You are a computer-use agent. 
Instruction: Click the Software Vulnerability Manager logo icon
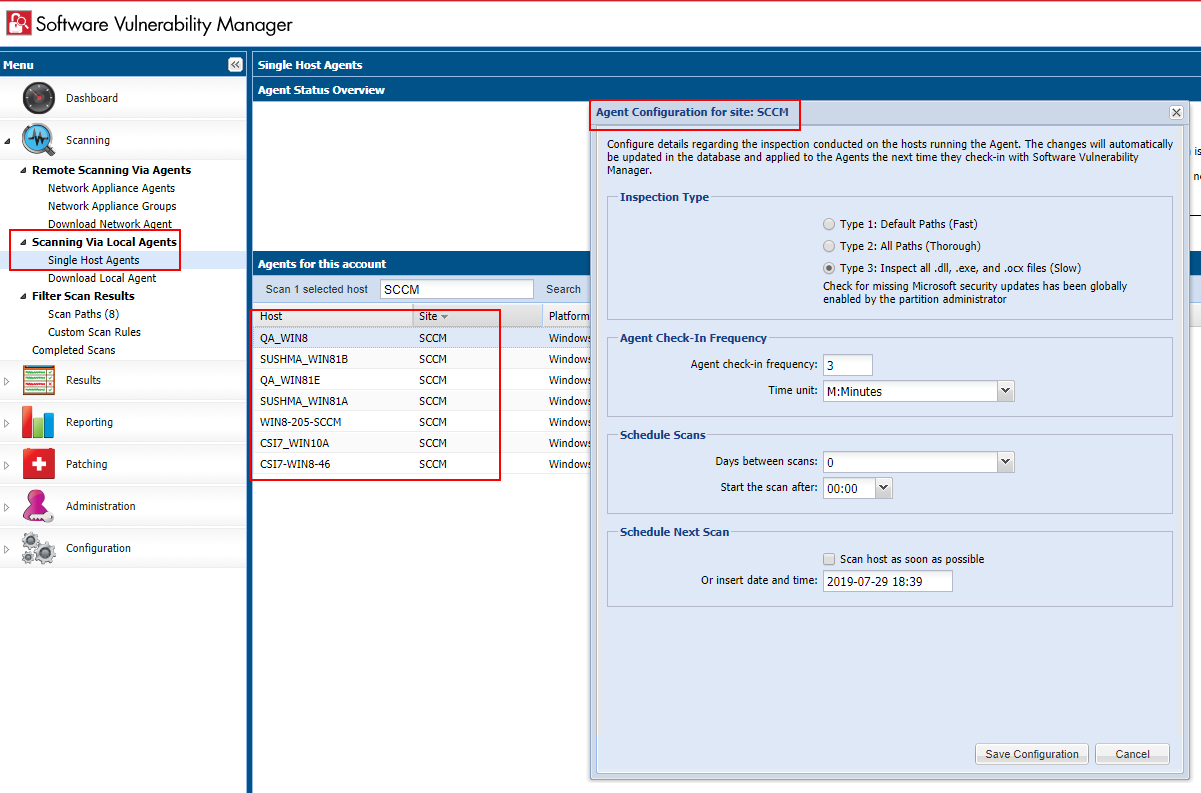[x=18, y=23]
